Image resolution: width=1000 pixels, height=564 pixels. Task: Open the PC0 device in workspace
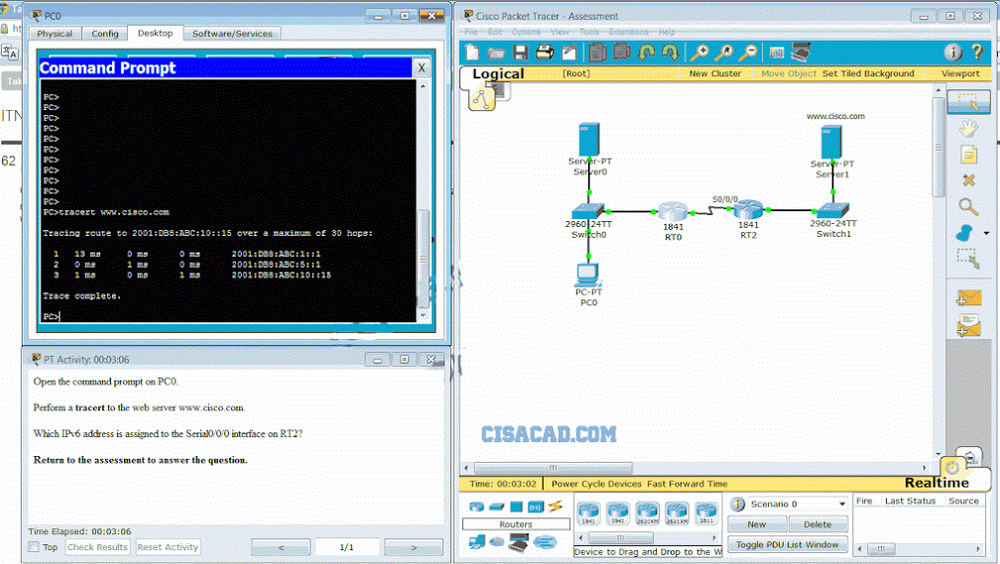tap(588, 275)
